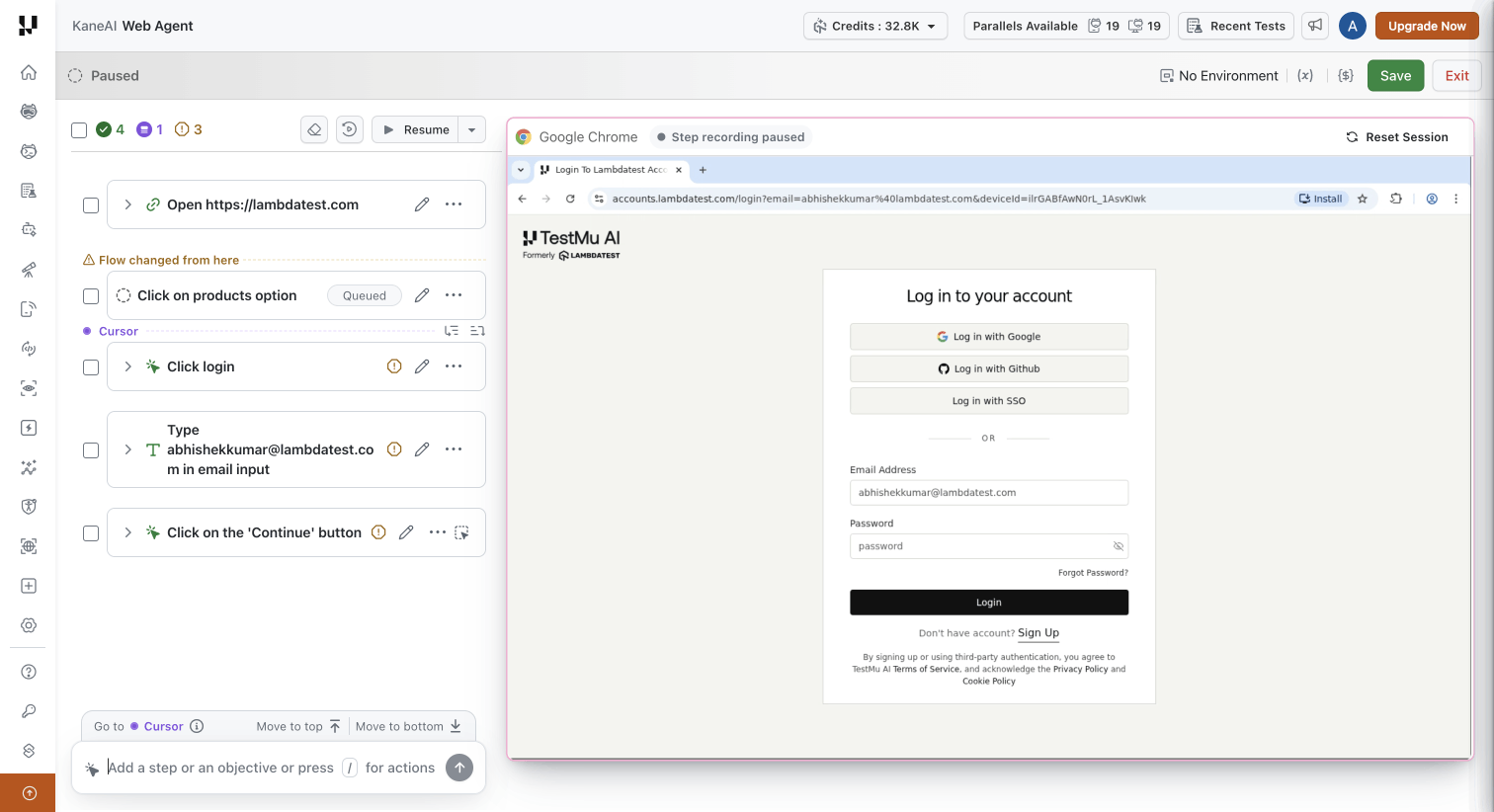Open new tab in Chrome
Image resolution: width=1494 pixels, height=812 pixels.
703,170
